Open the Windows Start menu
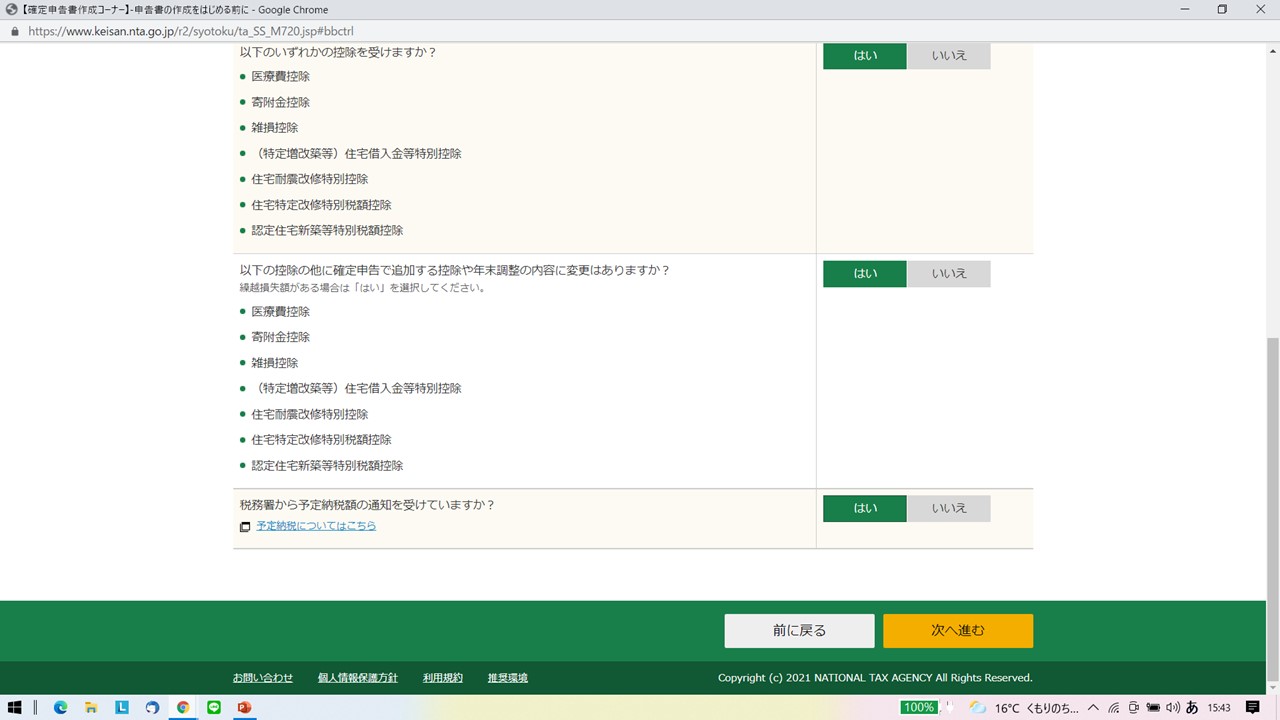The height and width of the screenshot is (720, 1280). (x=15, y=707)
